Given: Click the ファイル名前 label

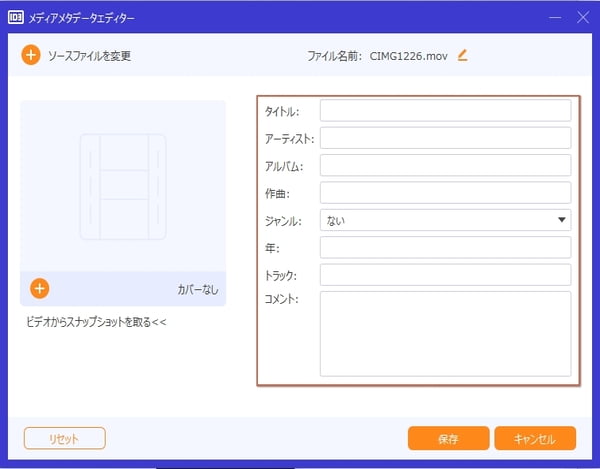Looking at the screenshot, I should coord(334,56).
